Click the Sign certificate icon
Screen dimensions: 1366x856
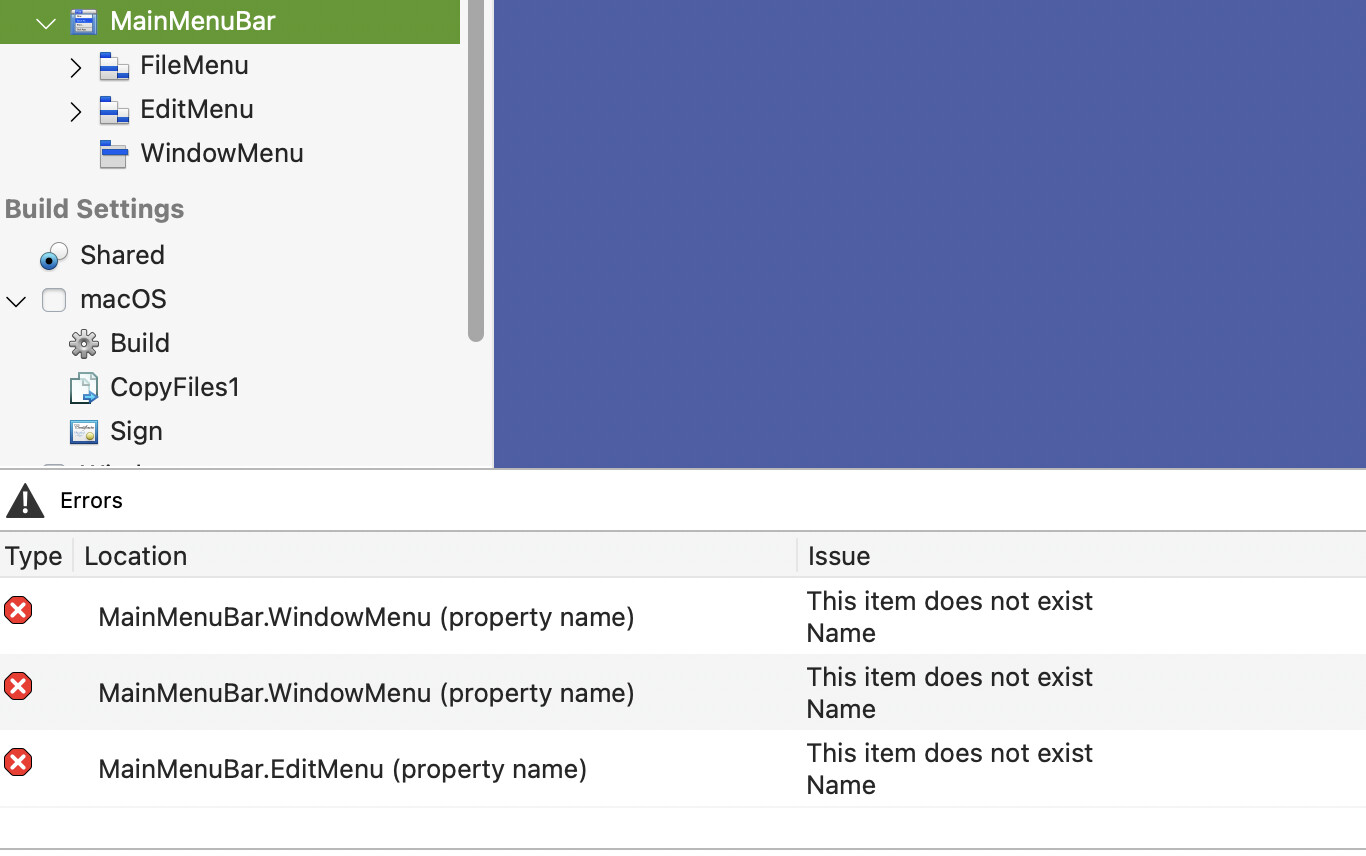point(84,432)
